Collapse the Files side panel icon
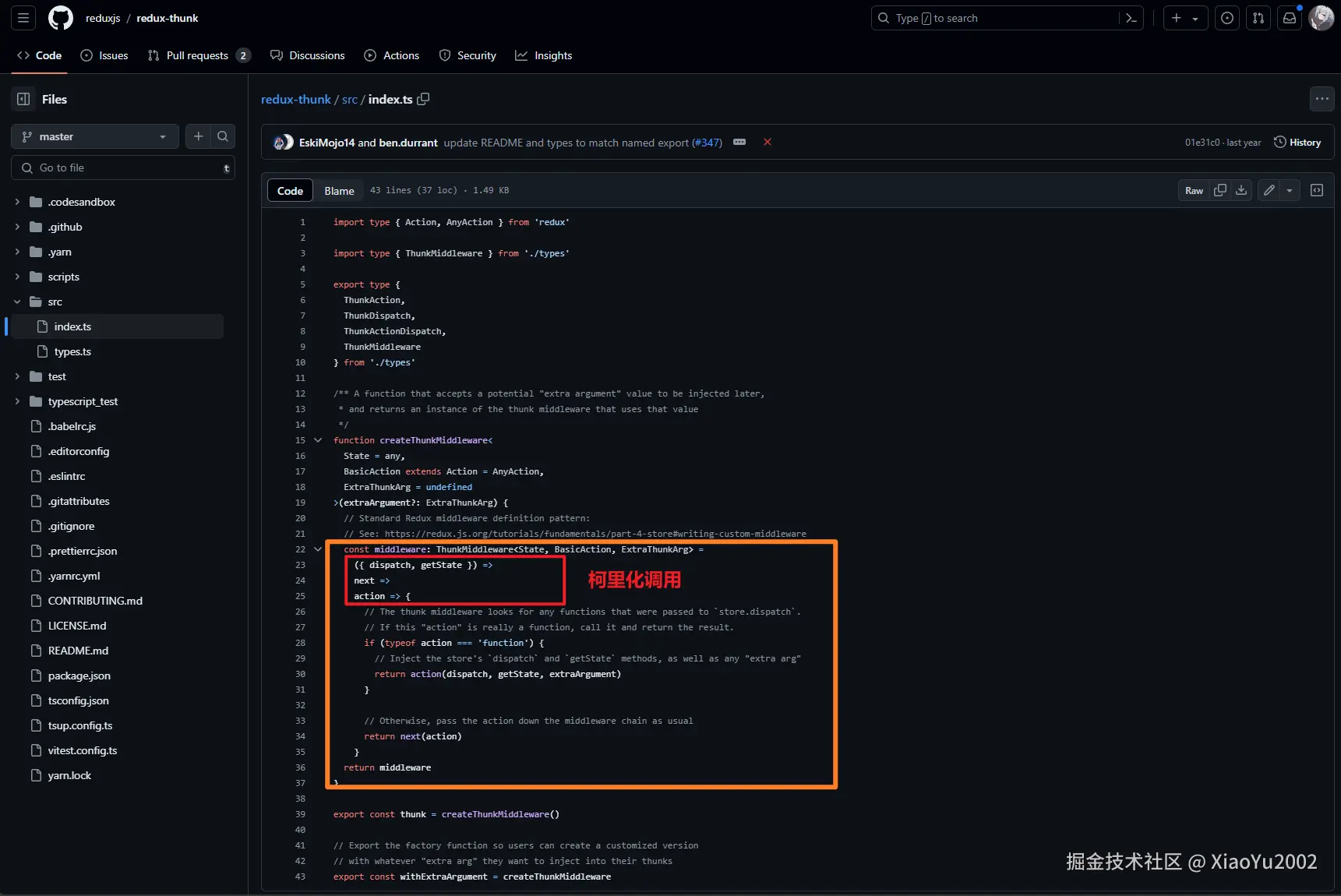This screenshot has width=1341, height=896. coord(23,99)
